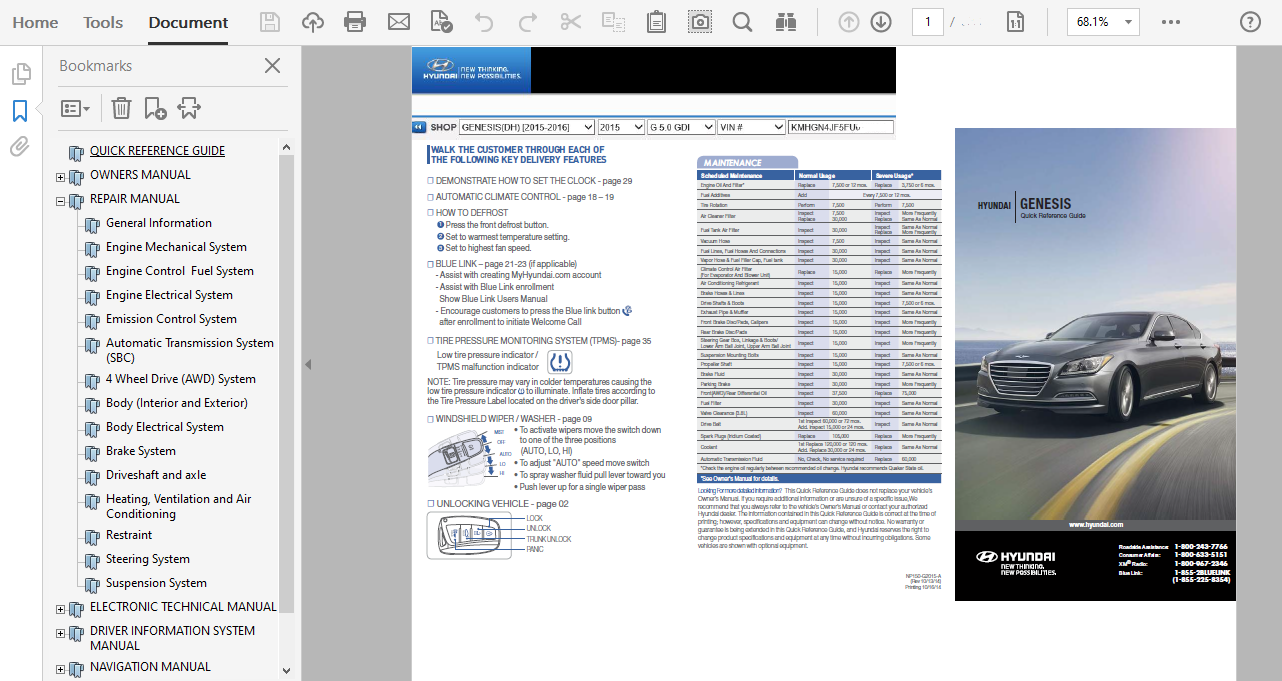Open advanced search via binoculars icon
1282x681 pixels.
[785, 20]
